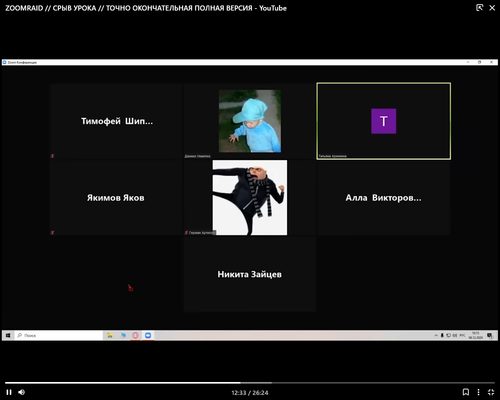Click the purple T avatar tile

384,121
